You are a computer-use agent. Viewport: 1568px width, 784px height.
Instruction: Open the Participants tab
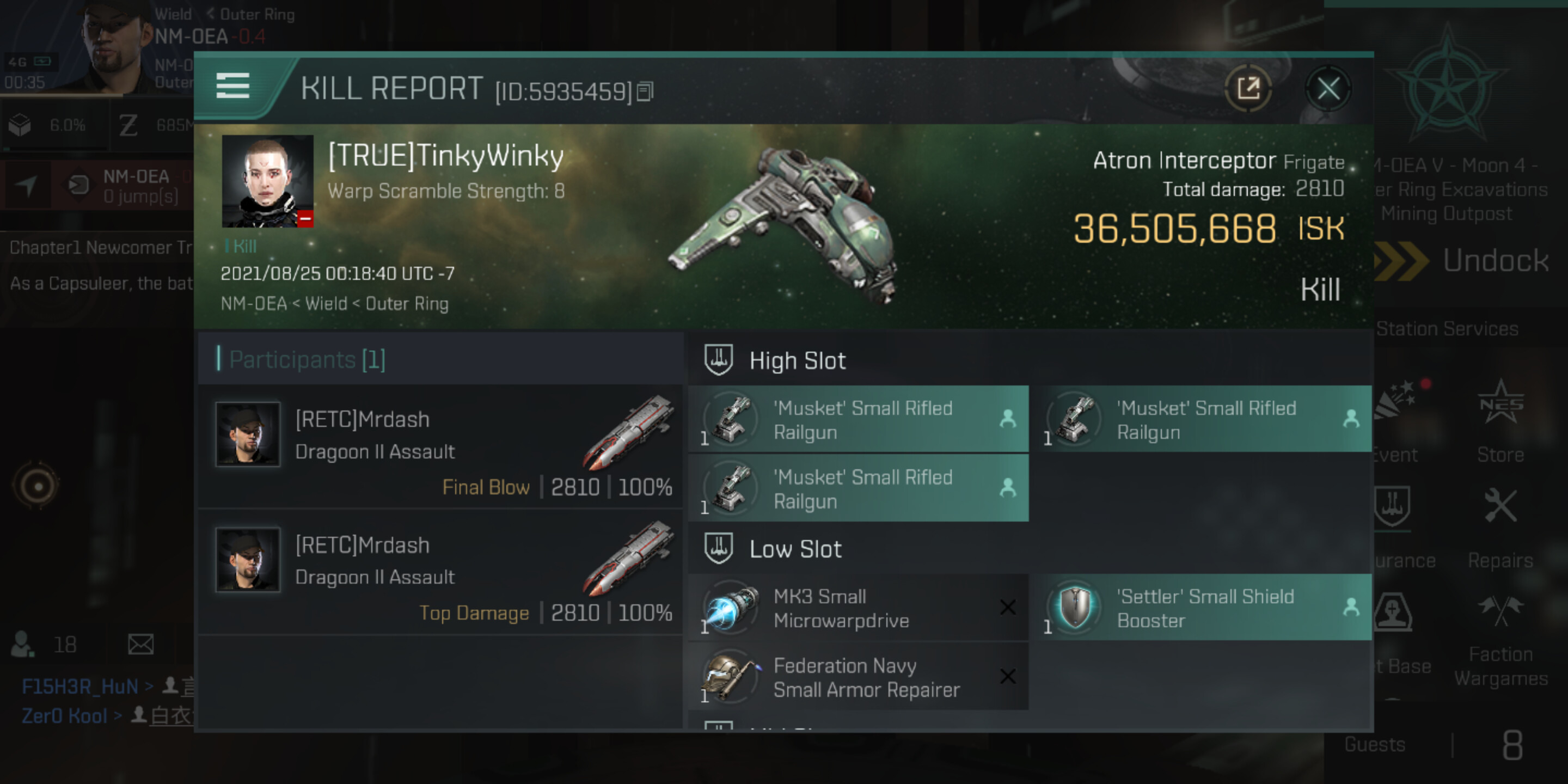[x=308, y=360]
